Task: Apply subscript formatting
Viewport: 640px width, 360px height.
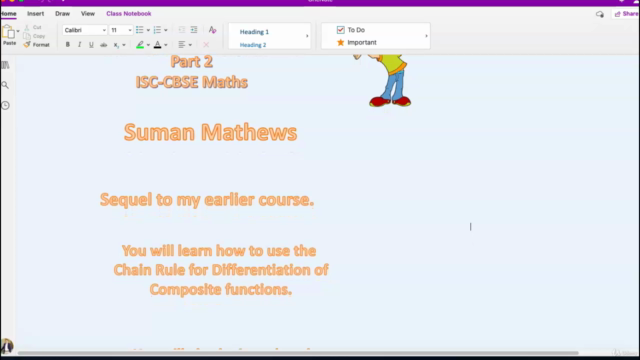Action: pyautogui.click(x=116, y=45)
